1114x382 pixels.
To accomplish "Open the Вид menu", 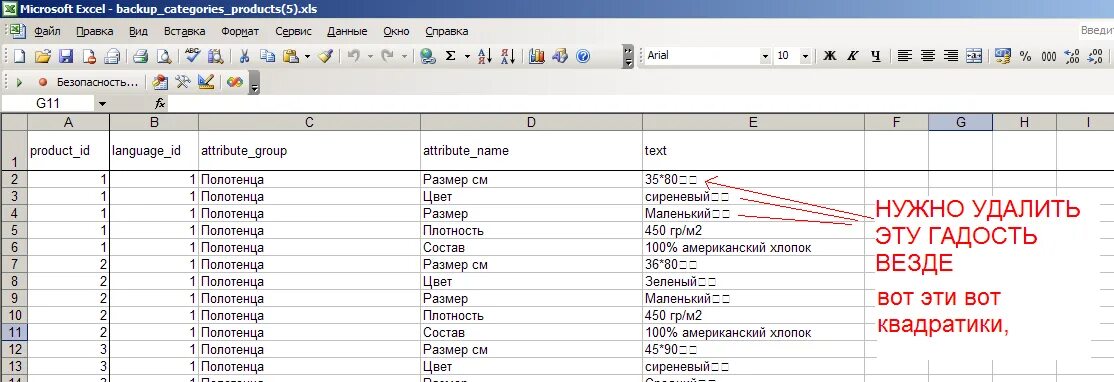I will coord(139,31).
